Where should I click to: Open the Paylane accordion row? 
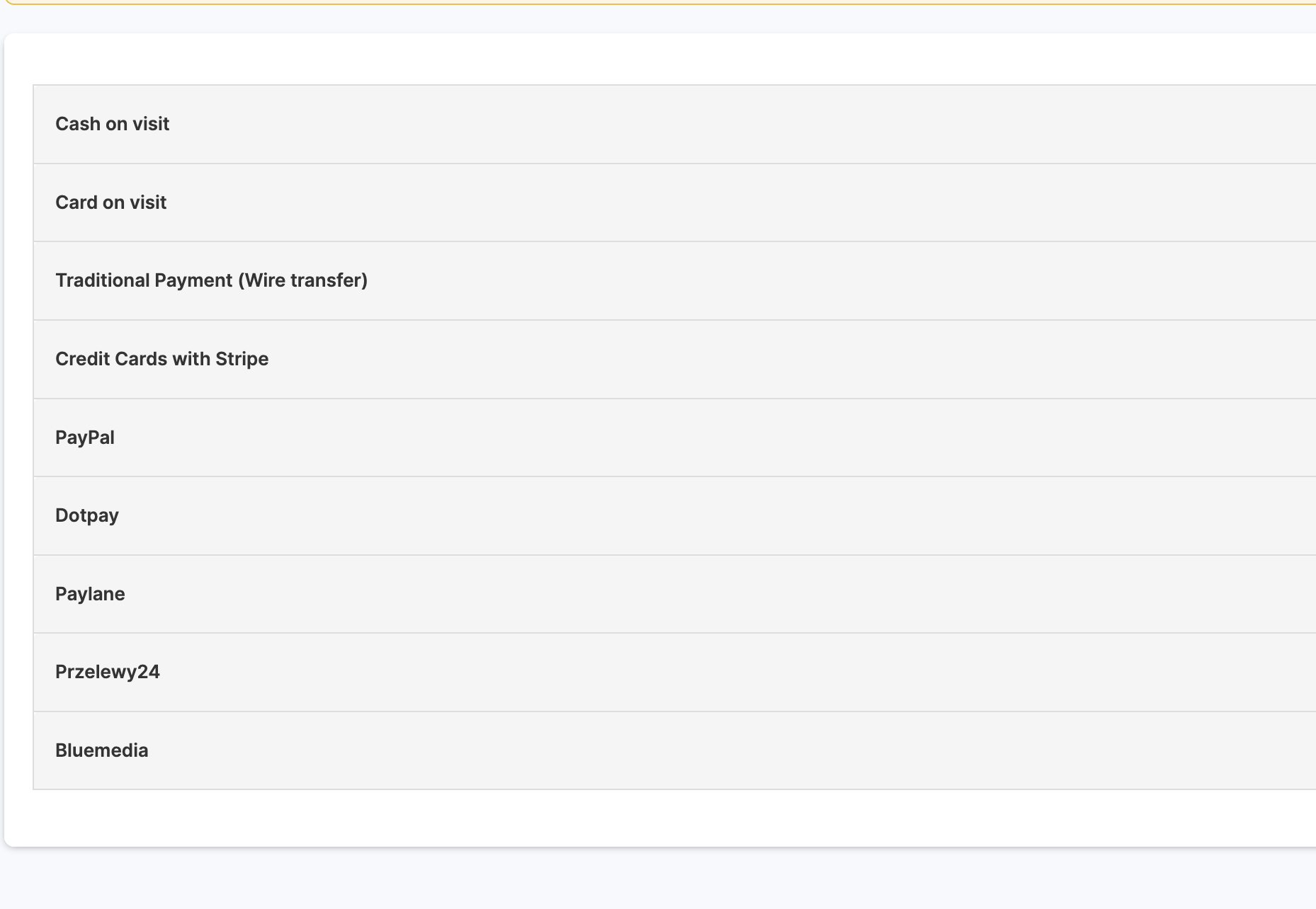pyautogui.click(x=673, y=595)
